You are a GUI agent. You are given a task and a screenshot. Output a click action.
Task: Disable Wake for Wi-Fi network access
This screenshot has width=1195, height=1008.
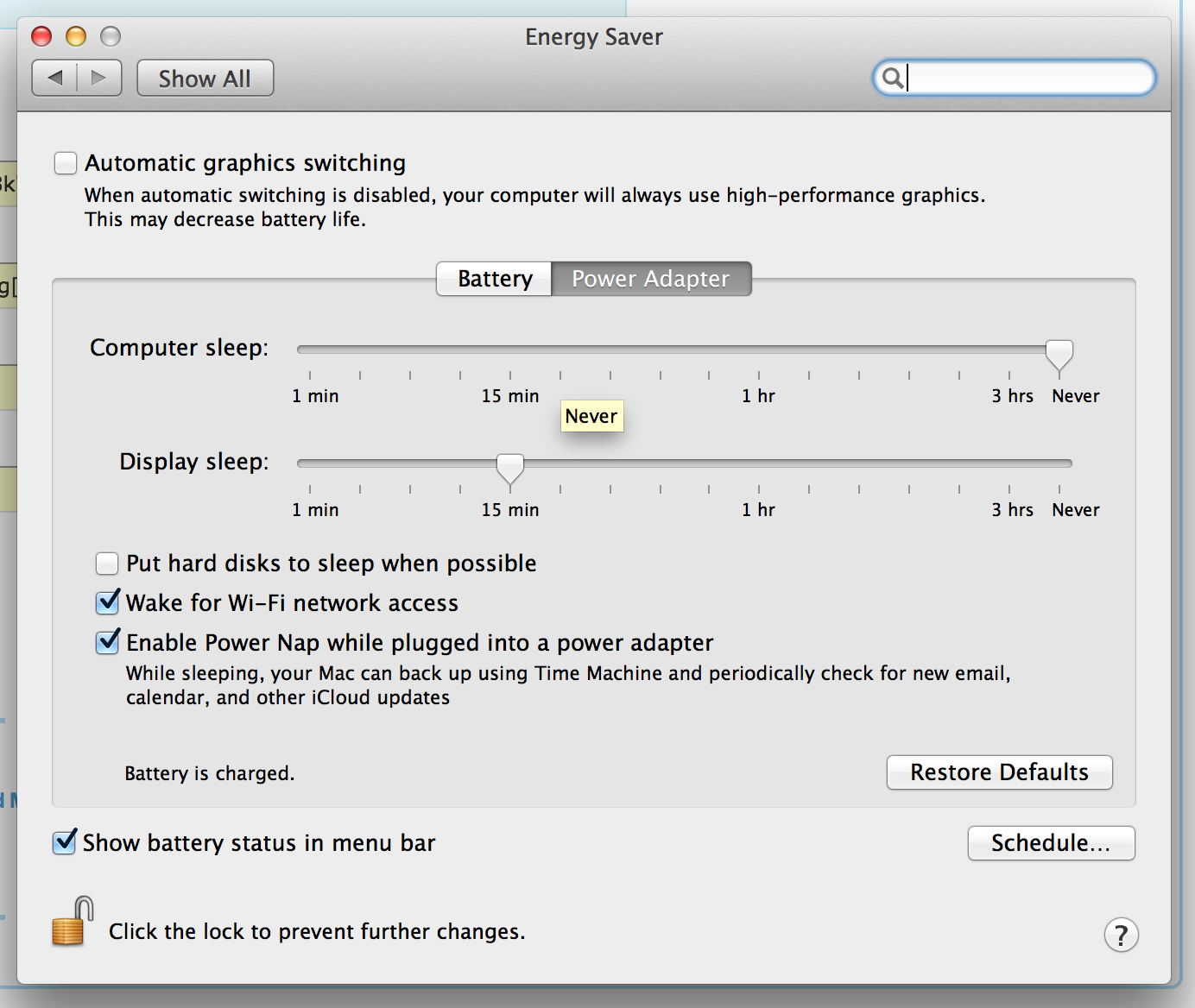(107, 602)
